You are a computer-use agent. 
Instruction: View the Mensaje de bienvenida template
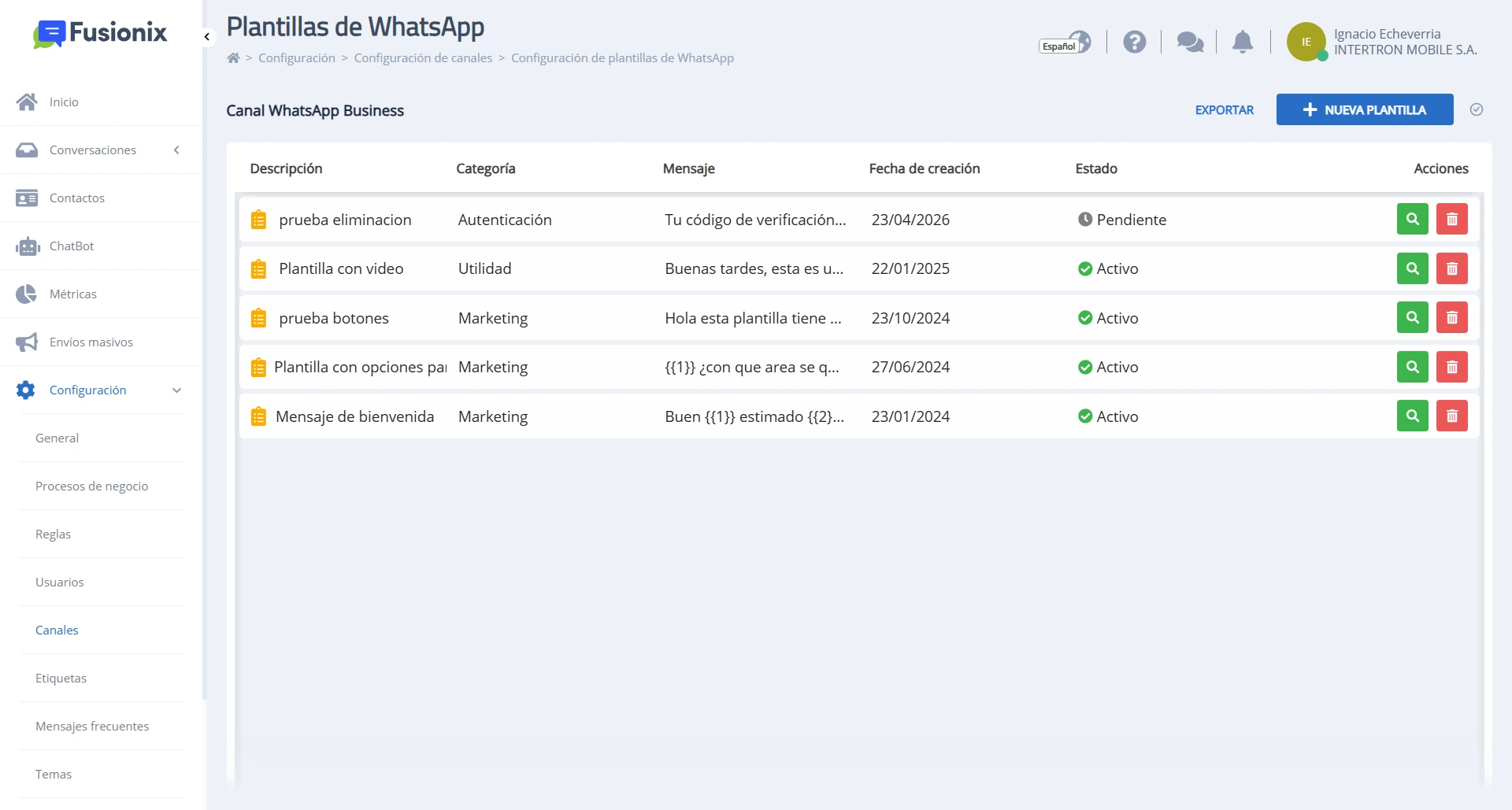(1413, 416)
